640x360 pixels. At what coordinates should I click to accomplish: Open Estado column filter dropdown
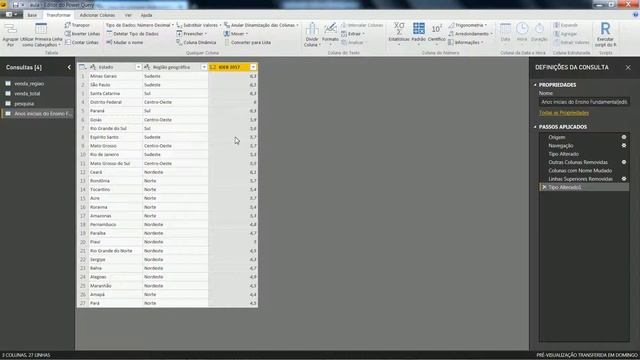138,67
